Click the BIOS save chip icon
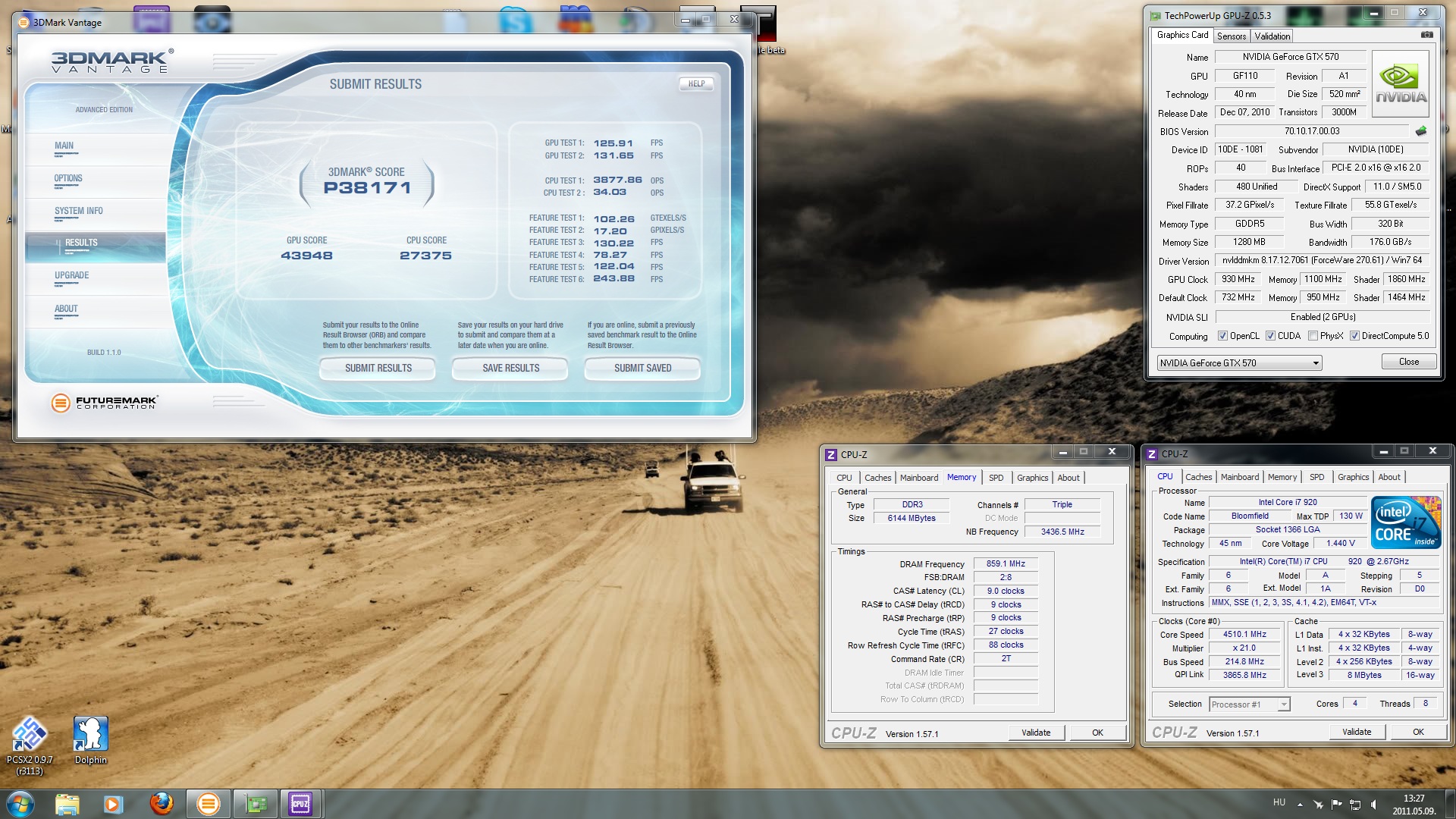 click(1421, 131)
